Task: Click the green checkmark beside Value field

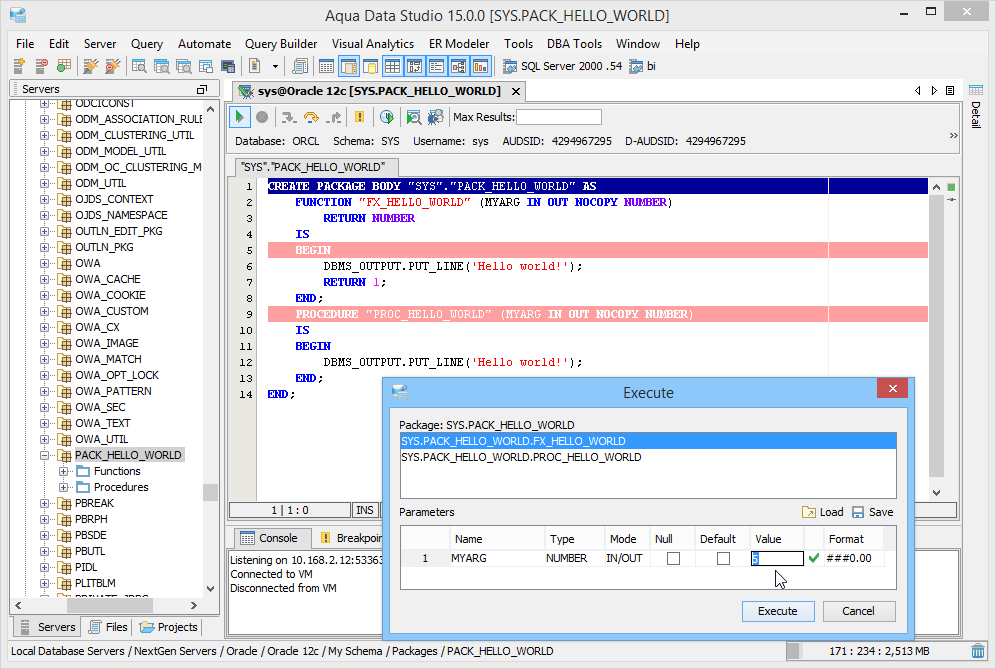Action: (814, 558)
